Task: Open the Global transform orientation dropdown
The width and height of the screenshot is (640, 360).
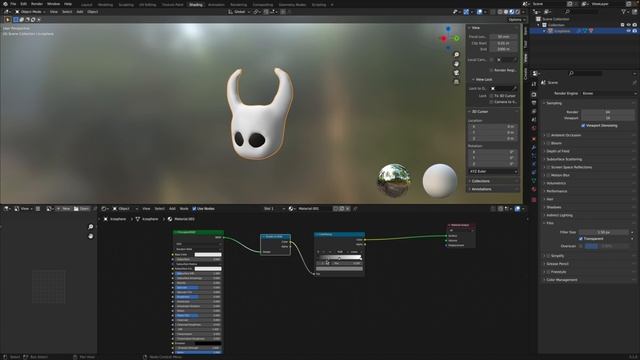Action: 239,12
